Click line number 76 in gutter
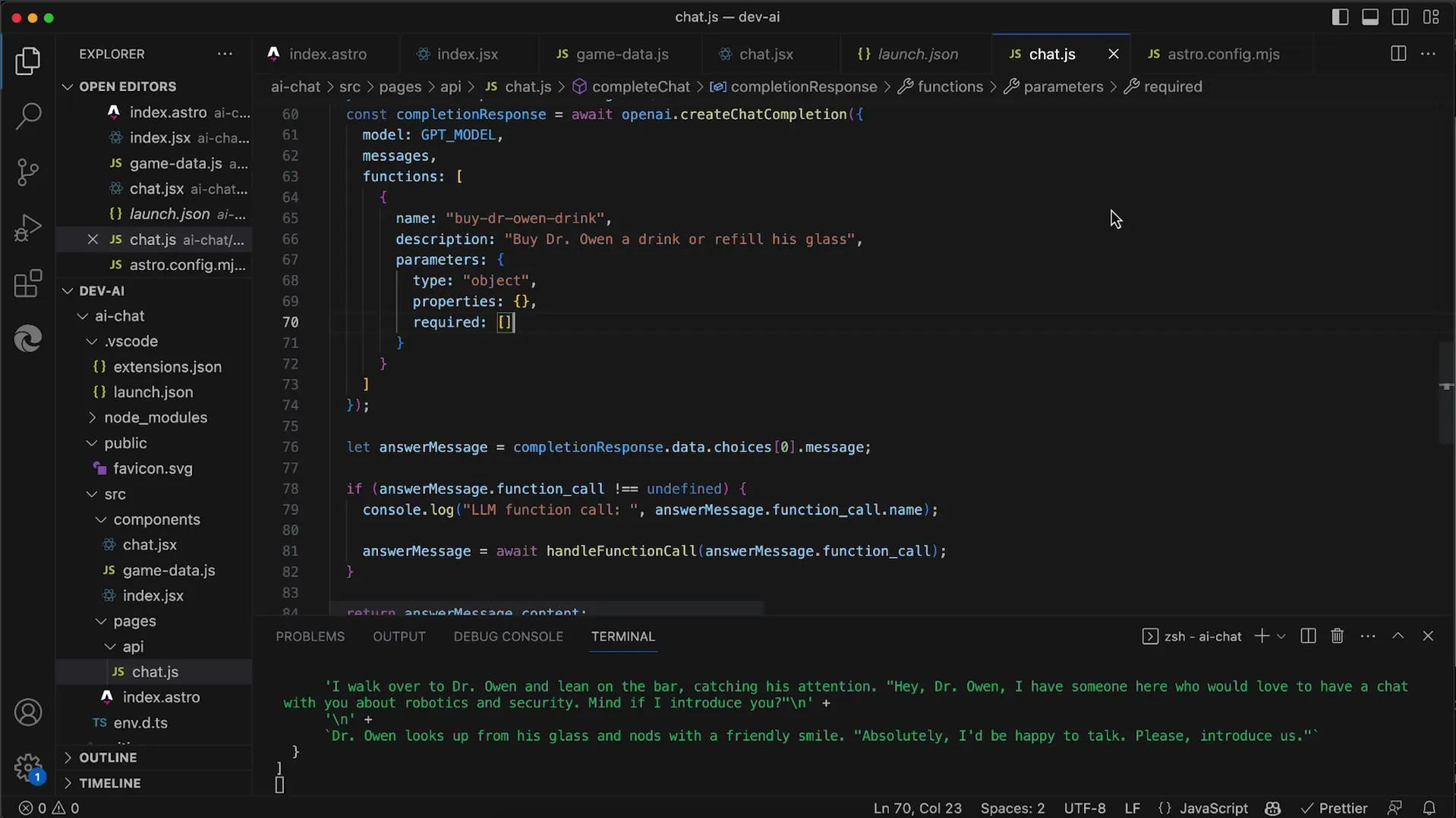 pos(290,447)
